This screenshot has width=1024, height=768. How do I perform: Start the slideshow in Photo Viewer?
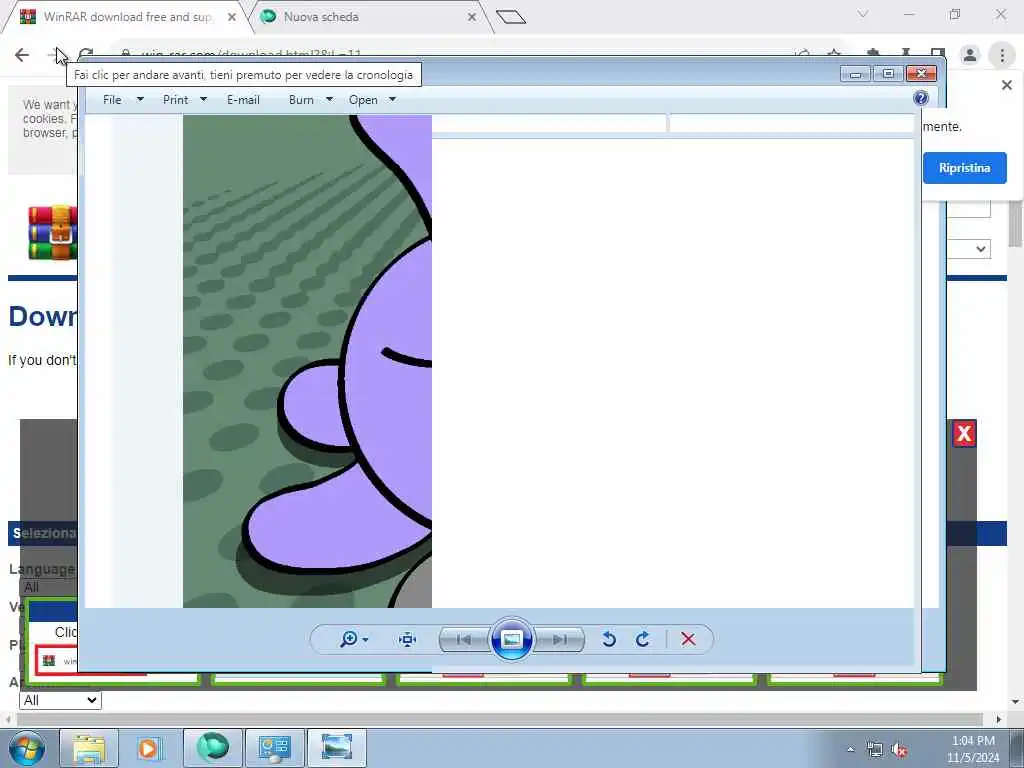pyautogui.click(x=511, y=639)
